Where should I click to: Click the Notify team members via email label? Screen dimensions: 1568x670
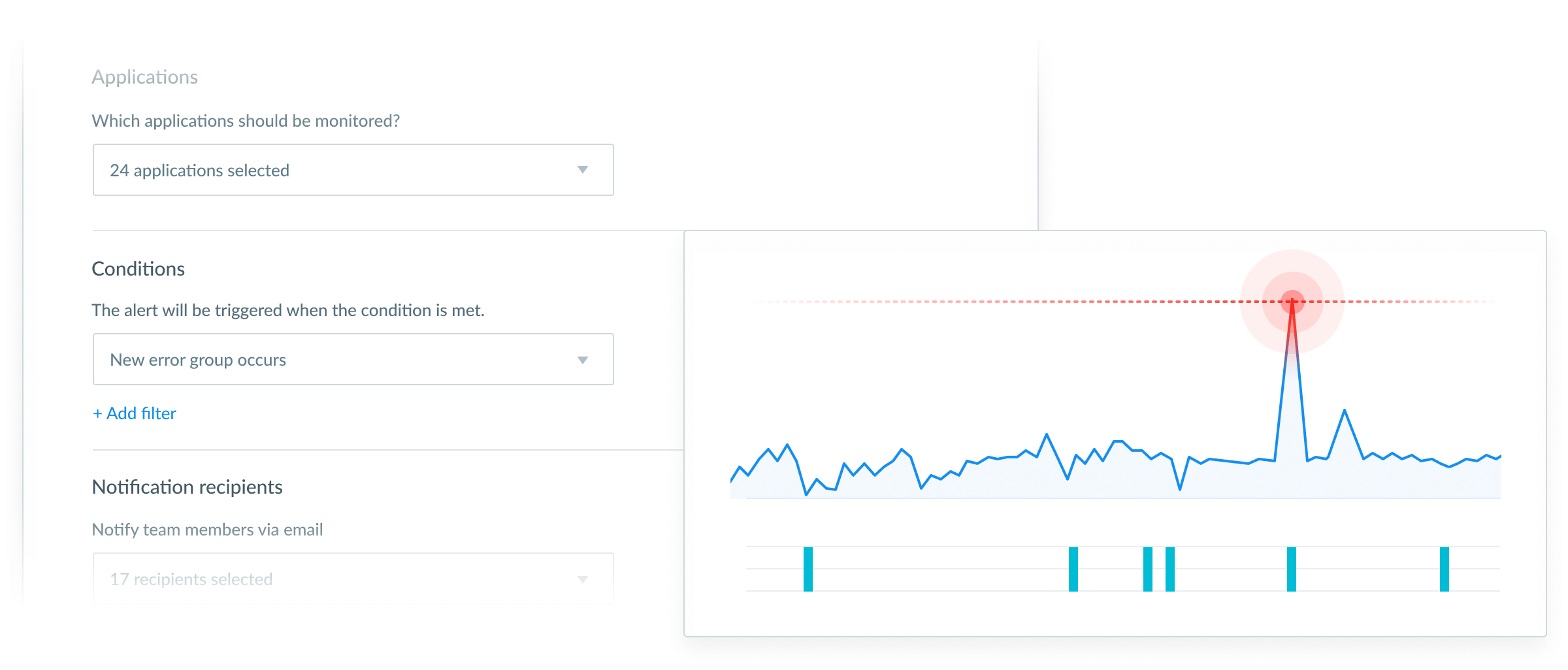208,530
